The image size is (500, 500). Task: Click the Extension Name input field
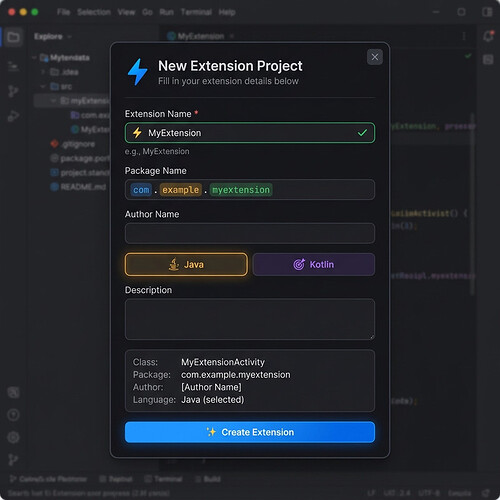tap(250, 133)
